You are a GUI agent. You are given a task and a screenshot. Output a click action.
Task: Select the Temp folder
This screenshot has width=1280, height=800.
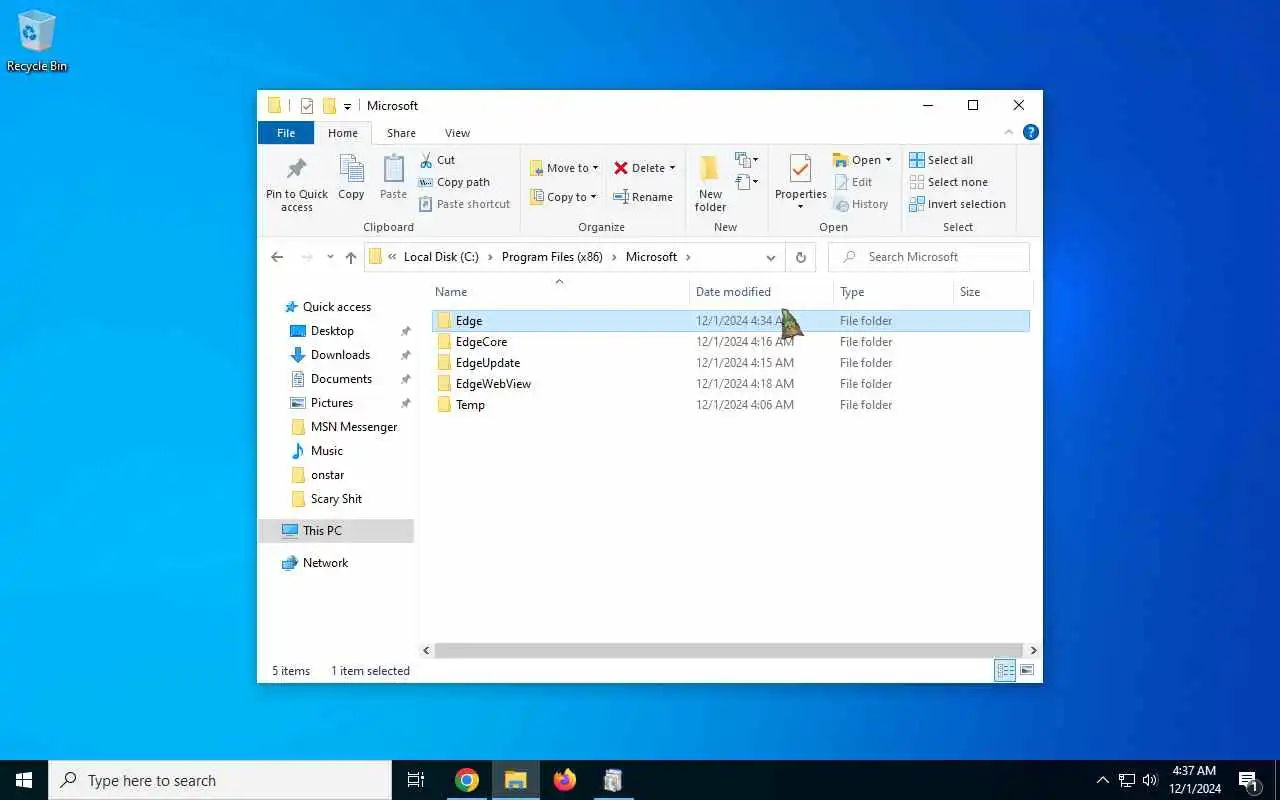click(731, 405)
